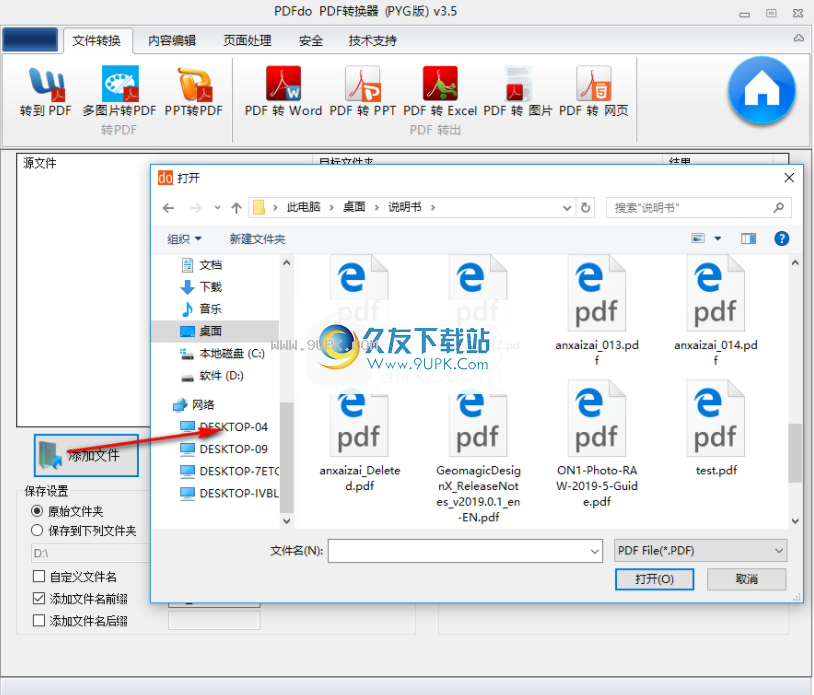Go to the blue Home button
814x695 pixels.
point(761,90)
